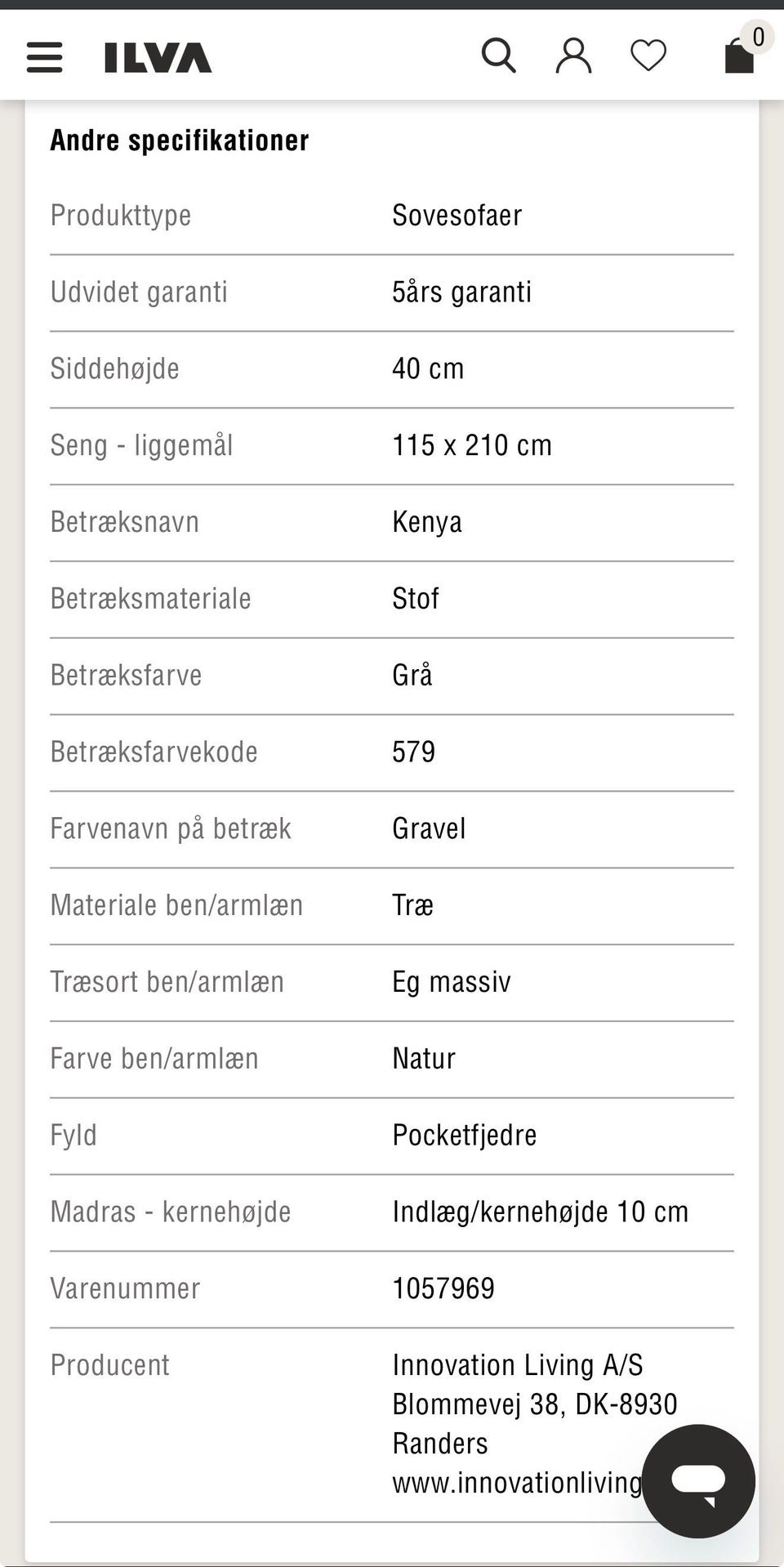Select the Seng liggemål 115 x 210 cm value
This screenshot has width=784, height=1567.
pyautogui.click(x=471, y=445)
